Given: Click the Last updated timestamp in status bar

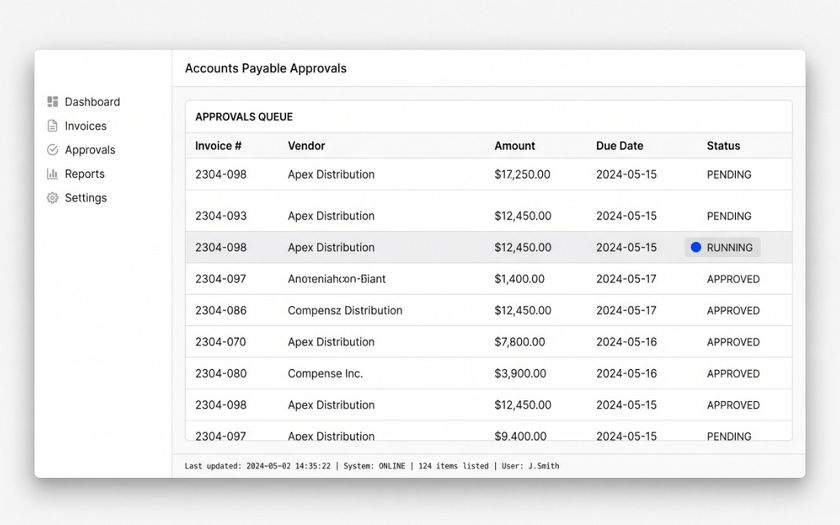Looking at the screenshot, I should coord(258,466).
